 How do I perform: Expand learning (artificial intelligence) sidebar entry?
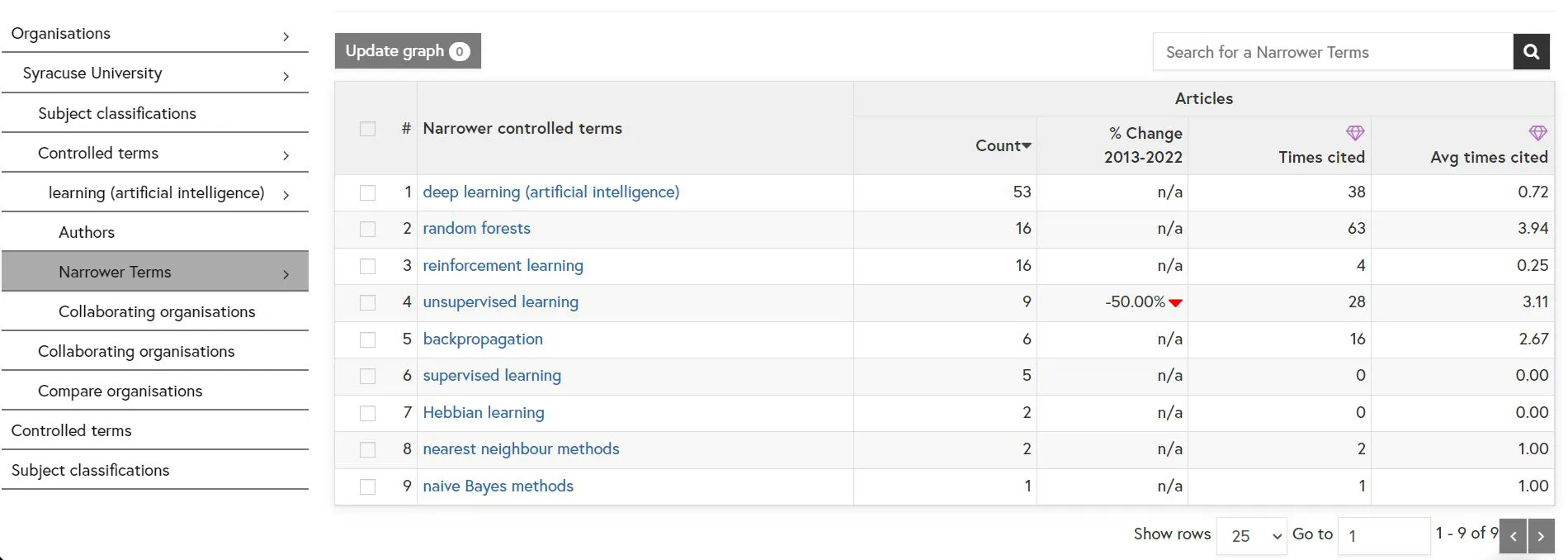pyautogui.click(x=286, y=195)
